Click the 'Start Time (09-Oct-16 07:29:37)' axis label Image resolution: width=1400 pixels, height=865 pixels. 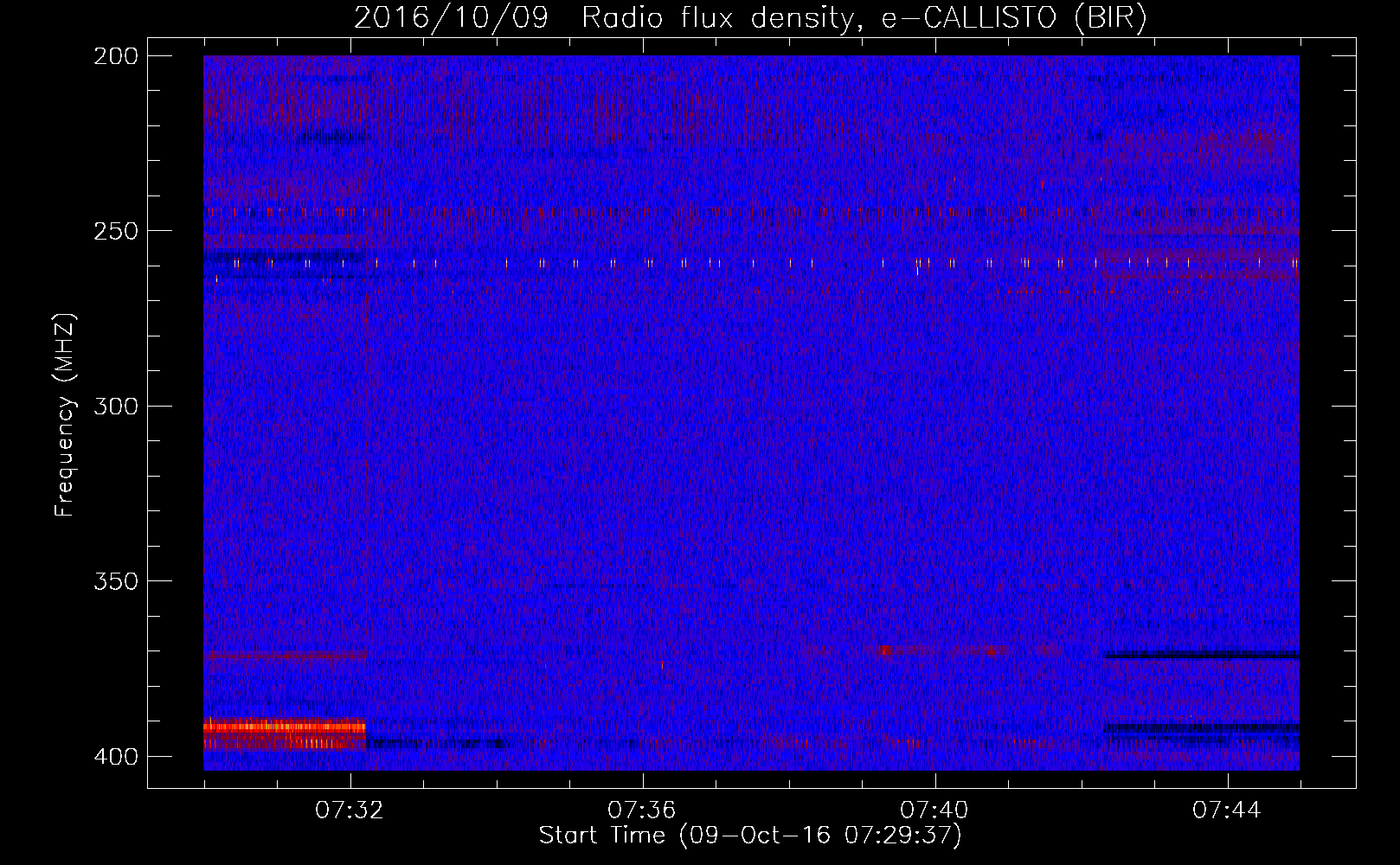[750, 835]
